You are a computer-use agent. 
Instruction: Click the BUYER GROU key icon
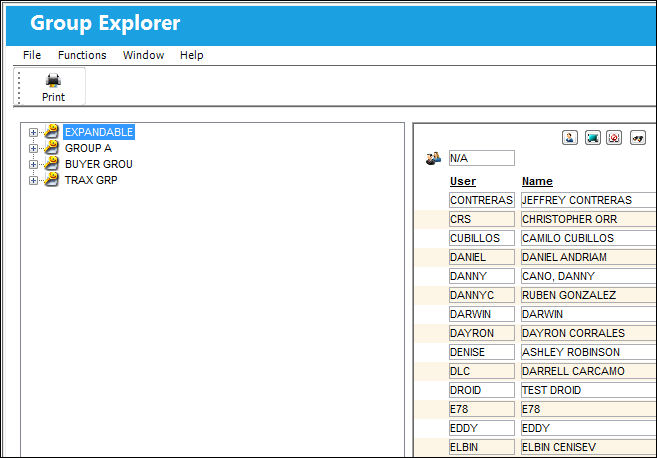[52, 163]
